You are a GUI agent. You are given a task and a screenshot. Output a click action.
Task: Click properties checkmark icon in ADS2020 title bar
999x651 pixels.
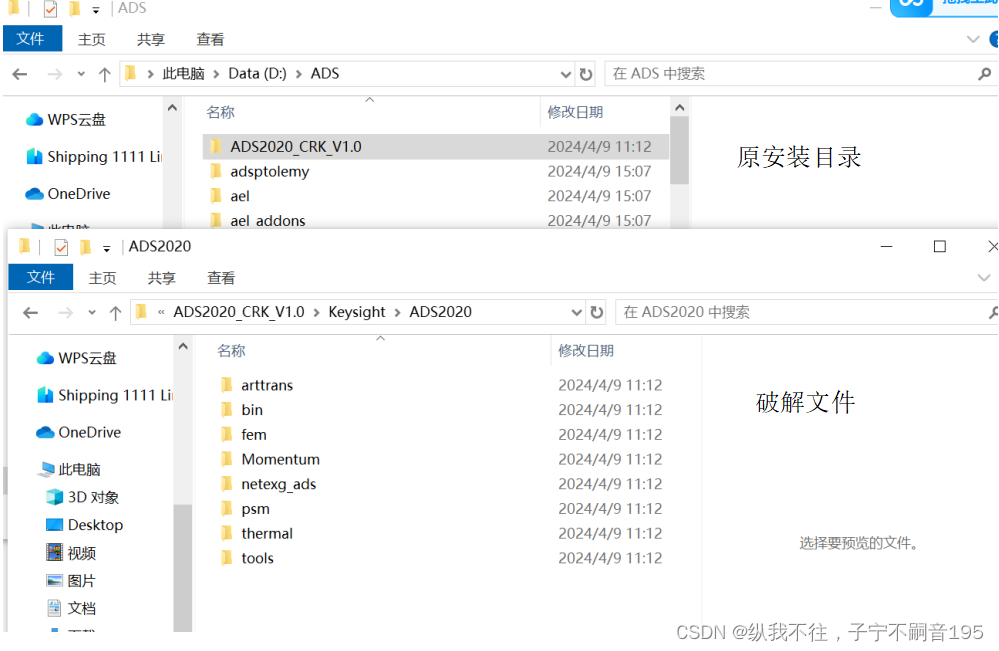tap(61, 247)
